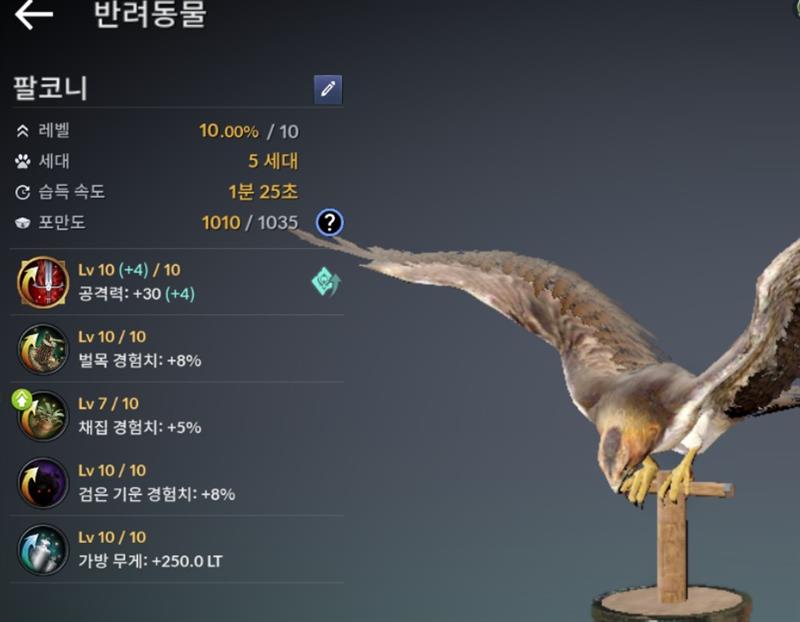This screenshot has width=800, height=622.
Task: Tap the teal skill change diamond icon
Action: [326, 282]
